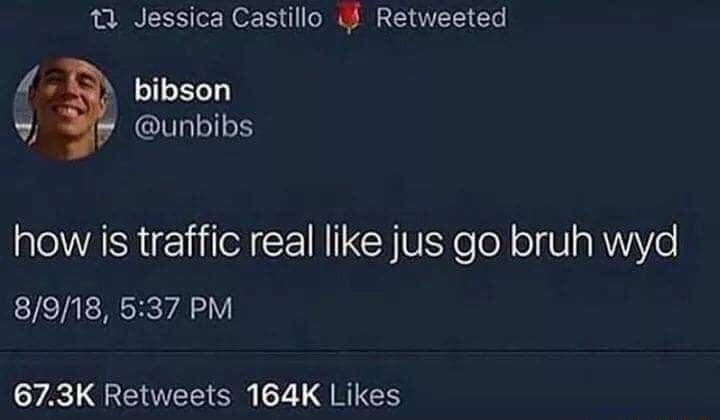This screenshot has height=420, width=720.
Task: Click the Retweeted label at top
Action: click(441, 18)
